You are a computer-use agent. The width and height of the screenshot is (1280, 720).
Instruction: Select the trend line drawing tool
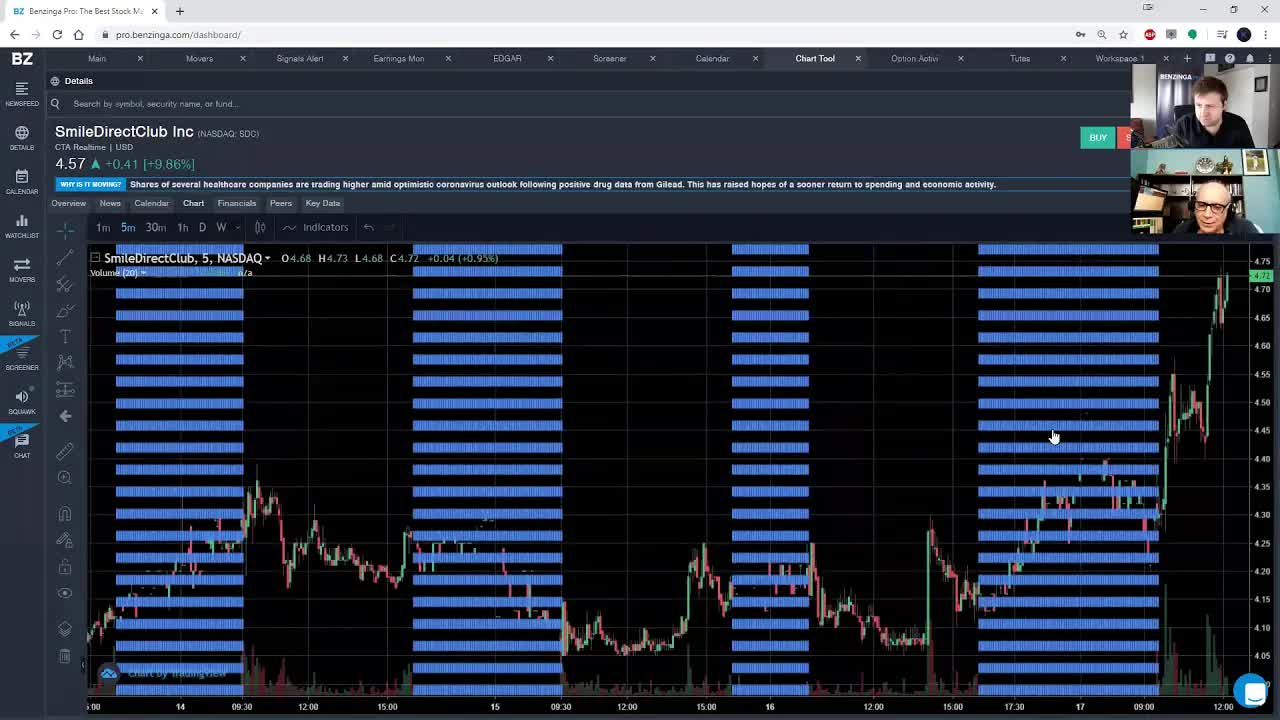(65, 258)
